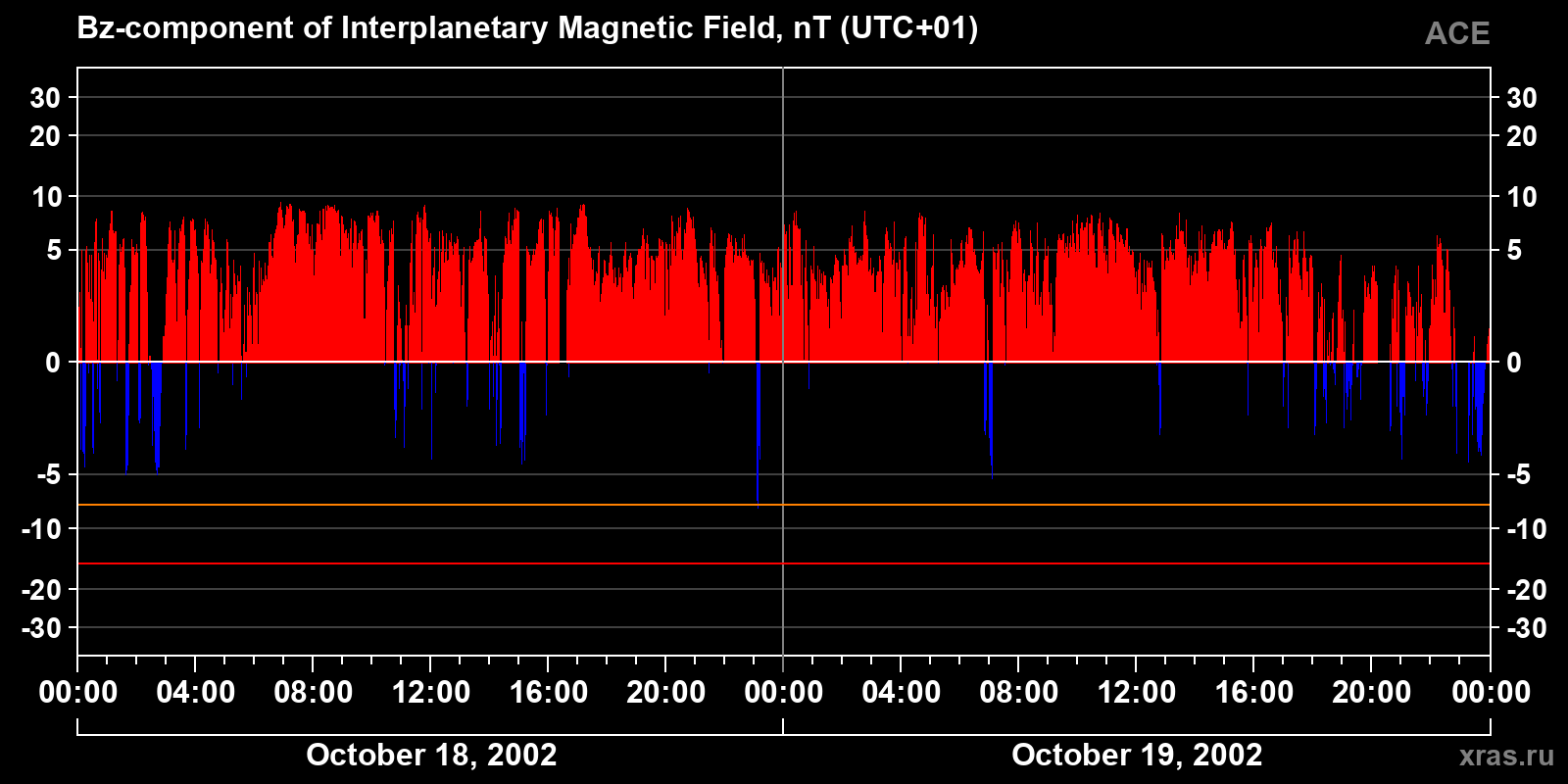Click the "10" label on the left axis
The width and height of the screenshot is (1568, 784).
tap(46, 197)
